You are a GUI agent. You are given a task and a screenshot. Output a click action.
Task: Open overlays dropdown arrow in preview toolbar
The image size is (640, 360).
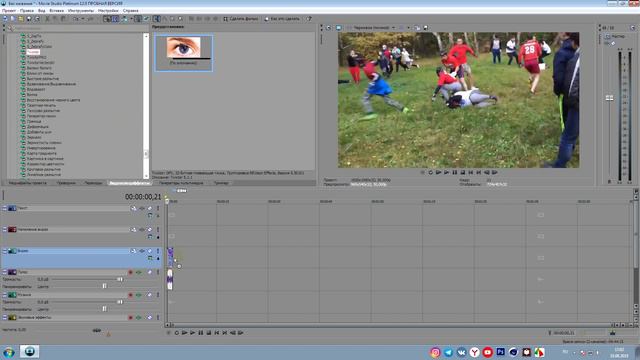(x=408, y=28)
